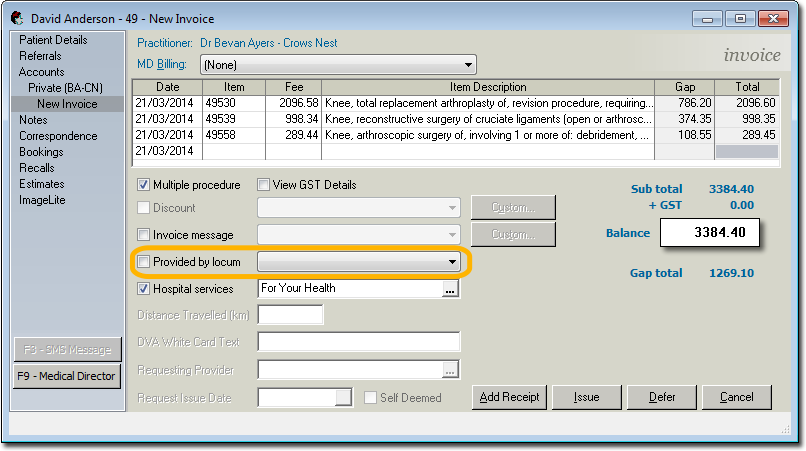The height and width of the screenshot is (451, 806).
Task: Expand the Provided by locum dropdown
Action: 451,262
